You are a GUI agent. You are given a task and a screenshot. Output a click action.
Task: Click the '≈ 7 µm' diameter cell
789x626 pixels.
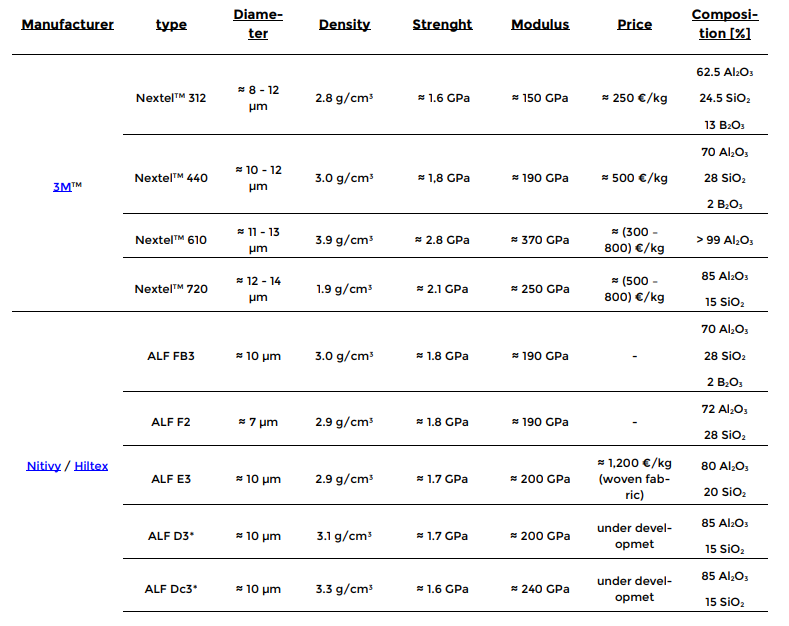click(x=258, y=422)
